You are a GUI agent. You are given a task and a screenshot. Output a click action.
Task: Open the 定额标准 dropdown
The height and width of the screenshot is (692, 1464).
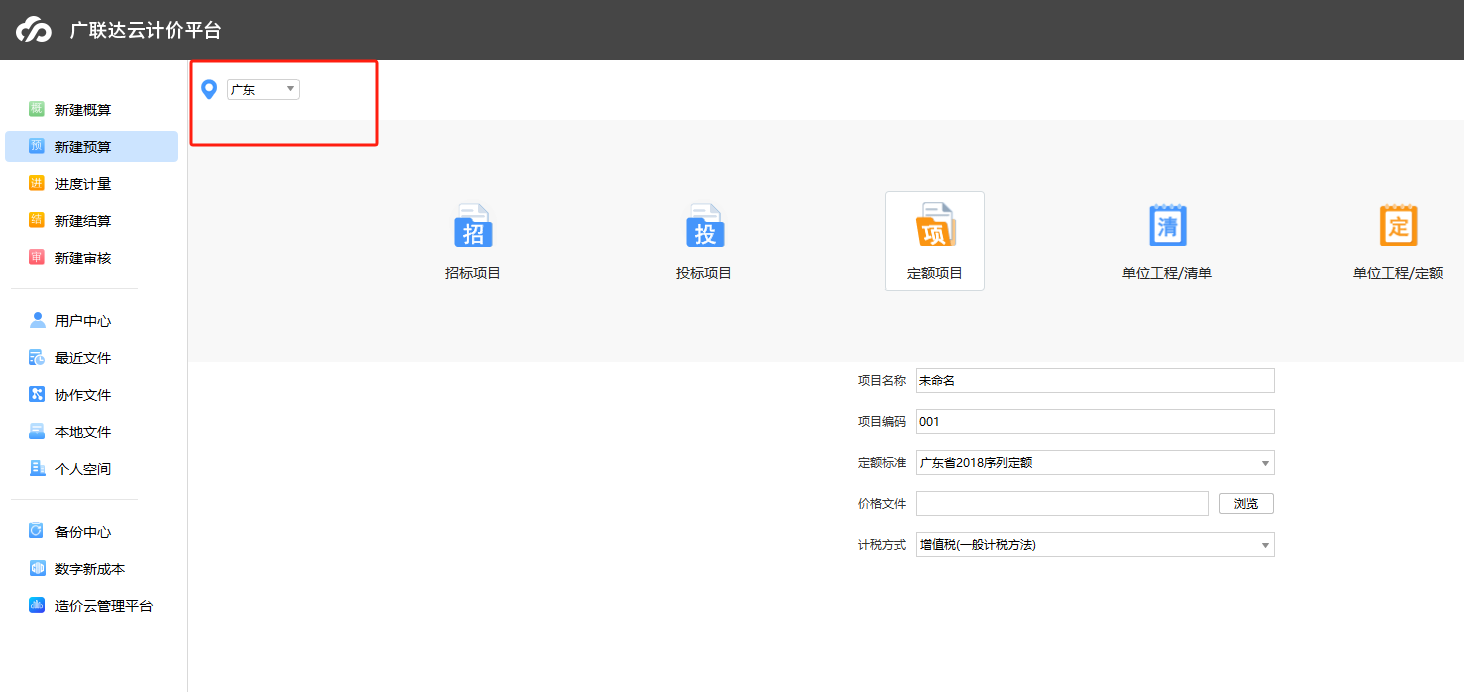[x=1095, y=463]
